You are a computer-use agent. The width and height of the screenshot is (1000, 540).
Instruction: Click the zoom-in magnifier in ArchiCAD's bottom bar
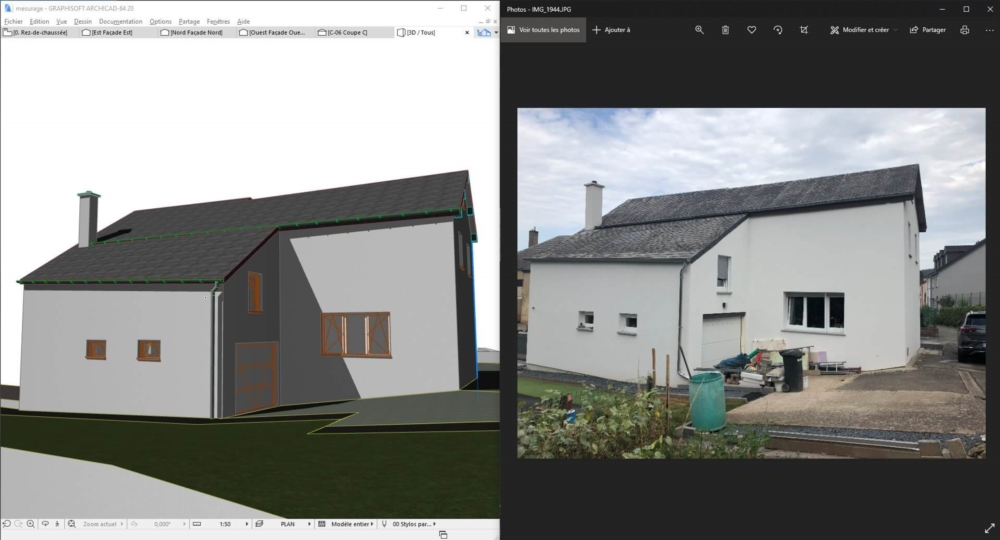point(31,524)
